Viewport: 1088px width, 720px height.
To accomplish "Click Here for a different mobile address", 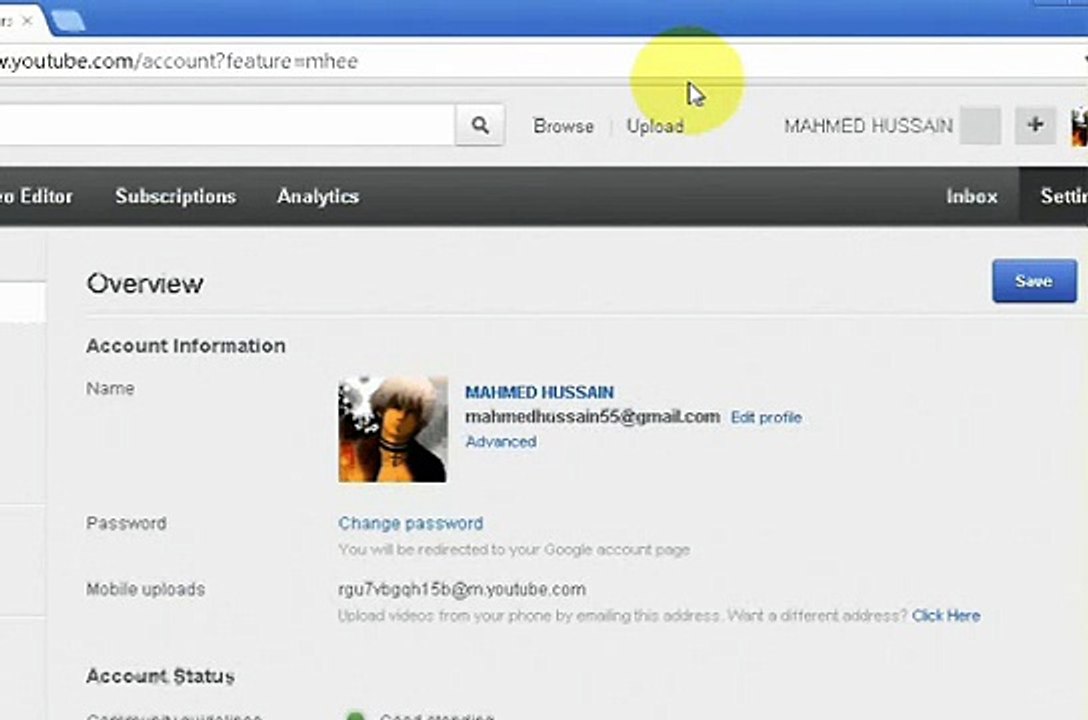I will pyautogui.click(x=946, y=616).
